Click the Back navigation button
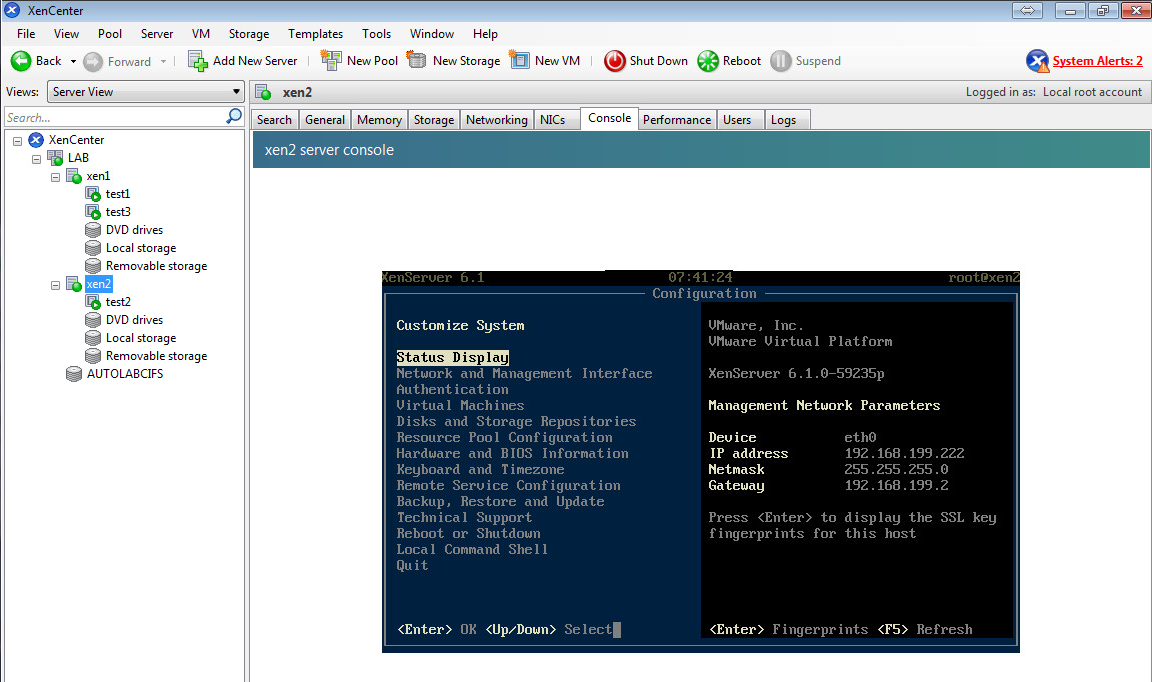This screenshot has width=1152, height=682. (x=36, y=61)
